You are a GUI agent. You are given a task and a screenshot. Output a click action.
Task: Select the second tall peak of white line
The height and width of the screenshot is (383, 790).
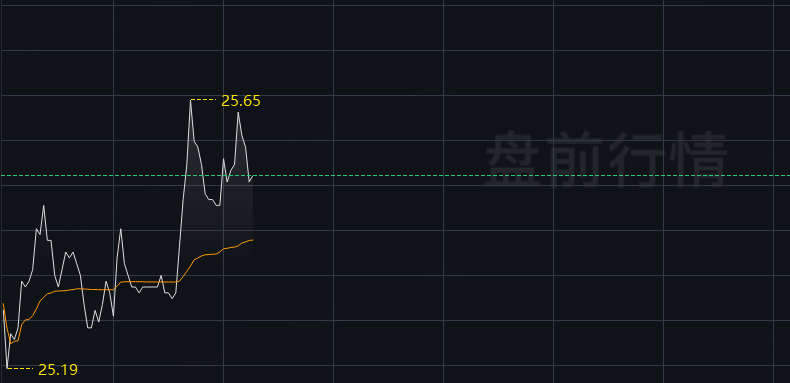238,113
